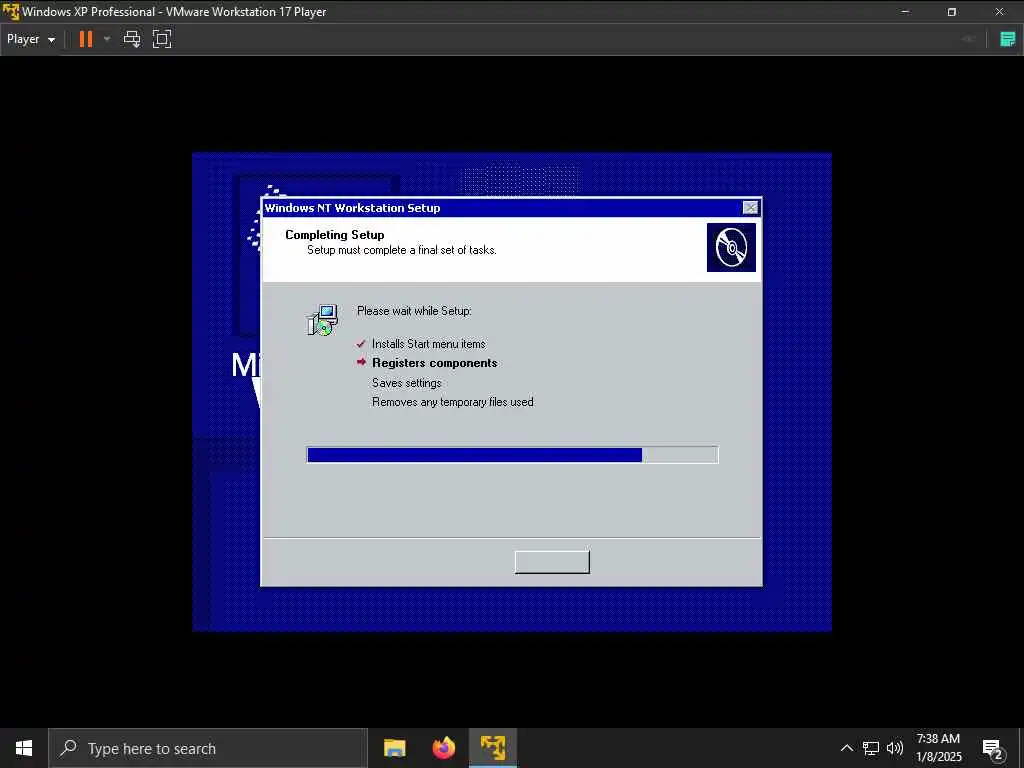Open the VMware notes icon at right
1024x768 pixels.
(x=1008, y=39)
